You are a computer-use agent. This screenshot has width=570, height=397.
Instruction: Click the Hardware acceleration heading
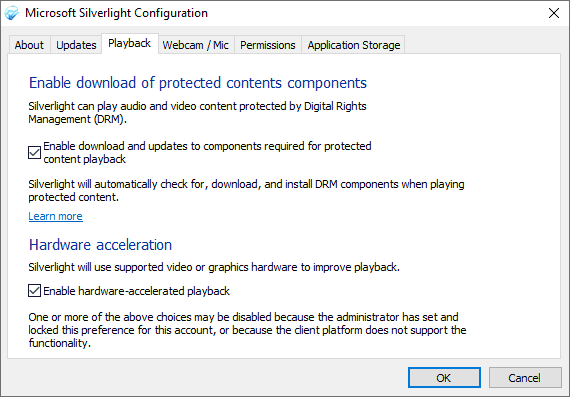100,245
